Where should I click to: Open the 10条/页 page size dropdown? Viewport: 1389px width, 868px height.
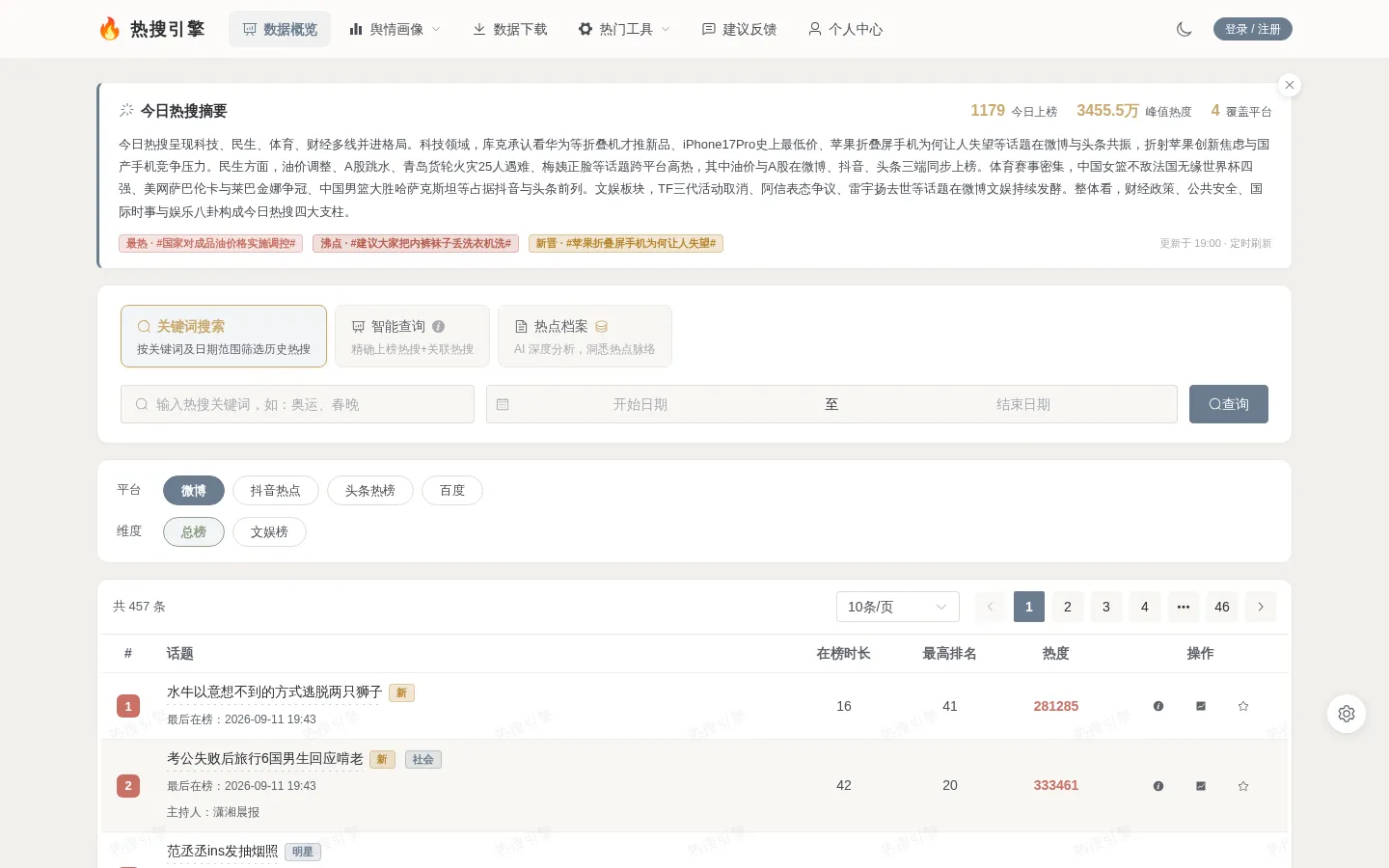pos(898,607)
